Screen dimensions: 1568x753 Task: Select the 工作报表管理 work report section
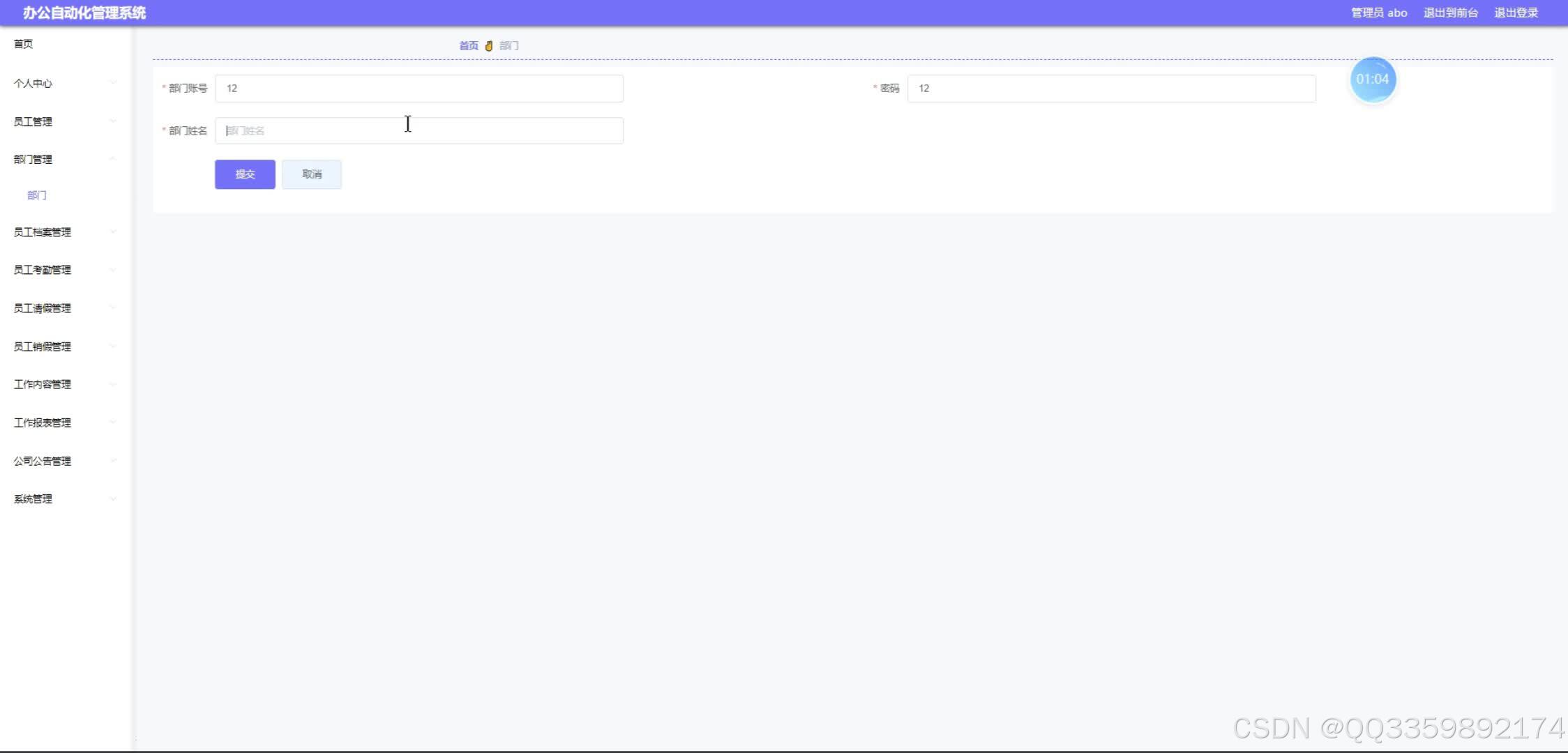[43, 422]
